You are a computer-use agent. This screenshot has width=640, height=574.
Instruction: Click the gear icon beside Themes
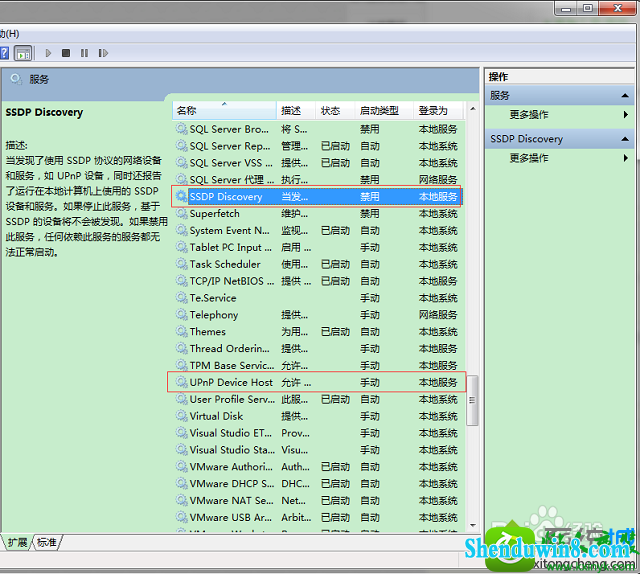pos(182,331)
